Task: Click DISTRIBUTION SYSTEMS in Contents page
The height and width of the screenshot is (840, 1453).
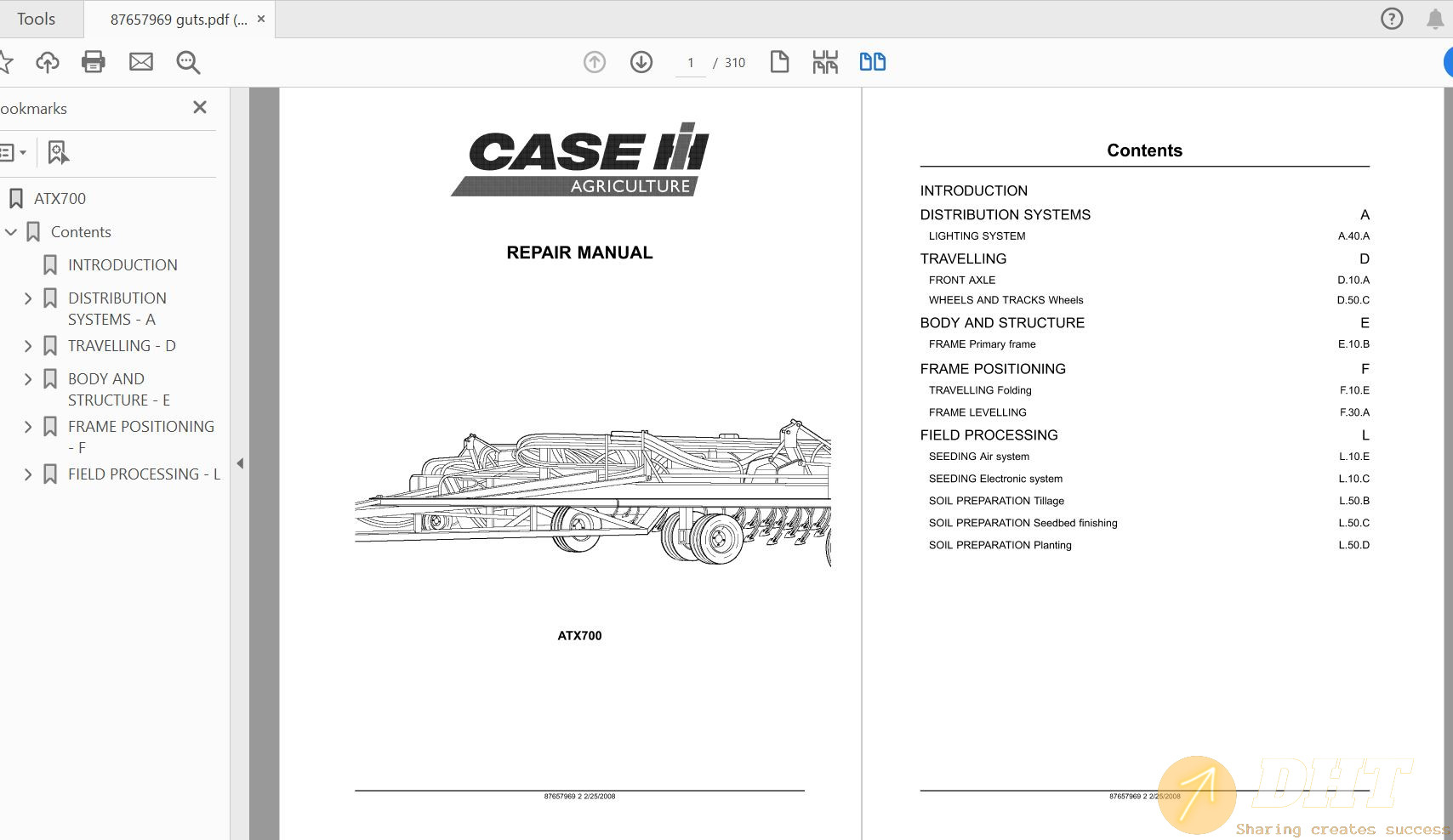Action: (x=1005, y=215)
